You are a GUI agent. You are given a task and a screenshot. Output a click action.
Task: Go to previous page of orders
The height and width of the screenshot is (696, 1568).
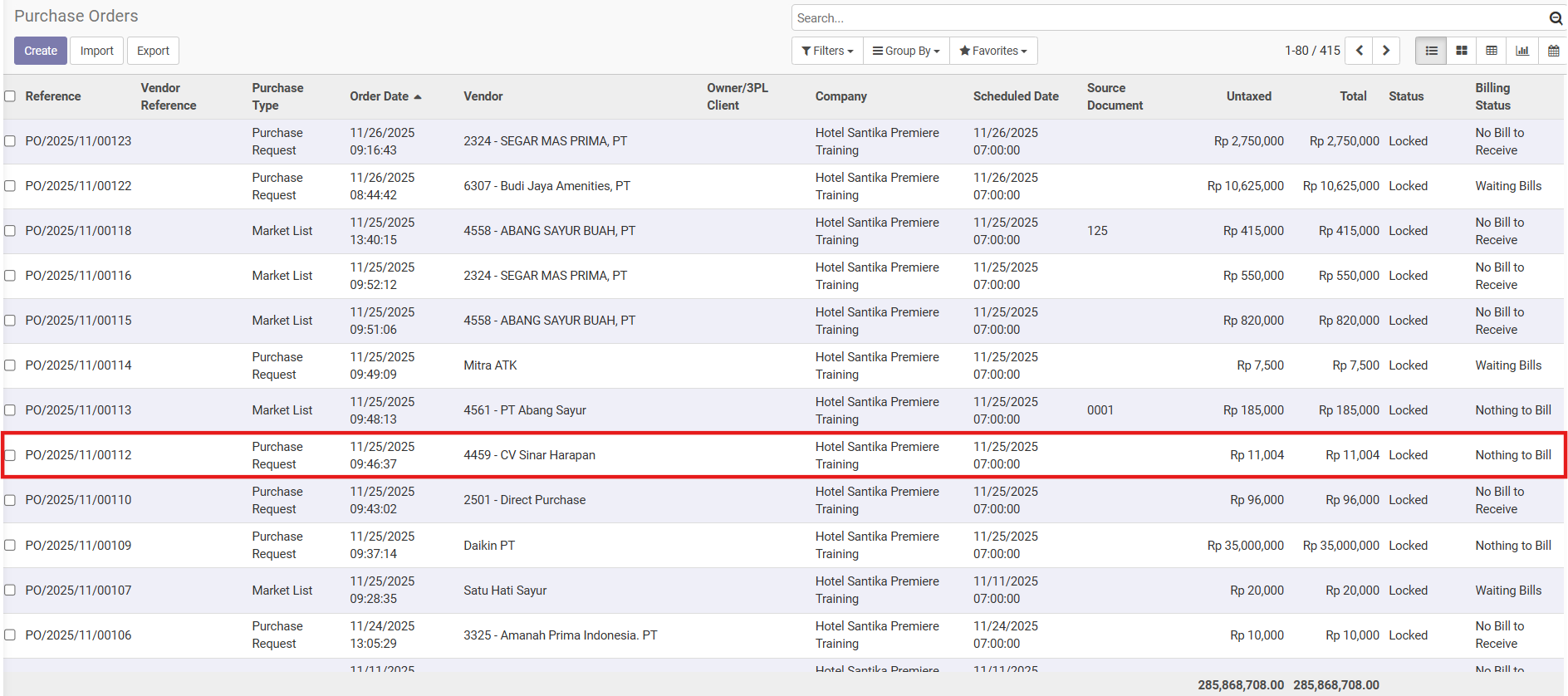click(1359, 51)
